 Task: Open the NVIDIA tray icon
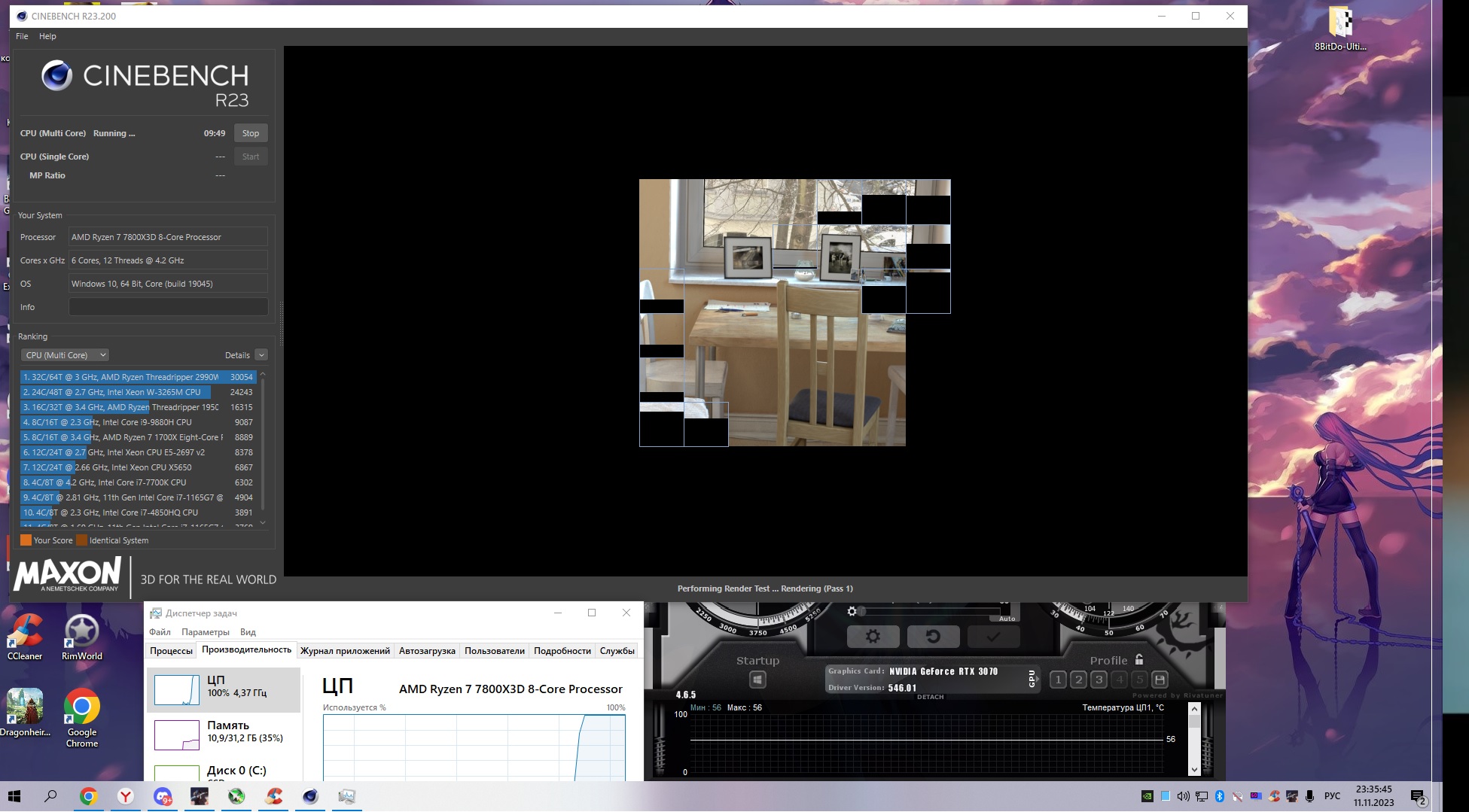[x=1147, y=796]
